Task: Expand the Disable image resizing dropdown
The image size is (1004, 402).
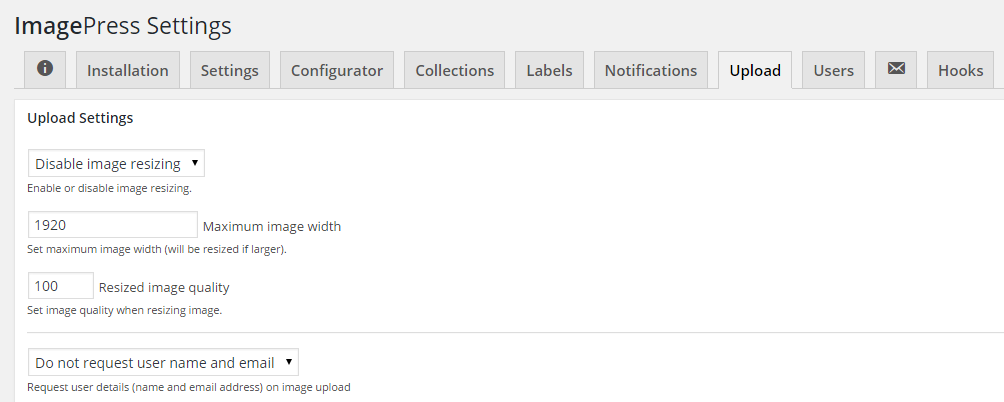Action: [116, 163]
